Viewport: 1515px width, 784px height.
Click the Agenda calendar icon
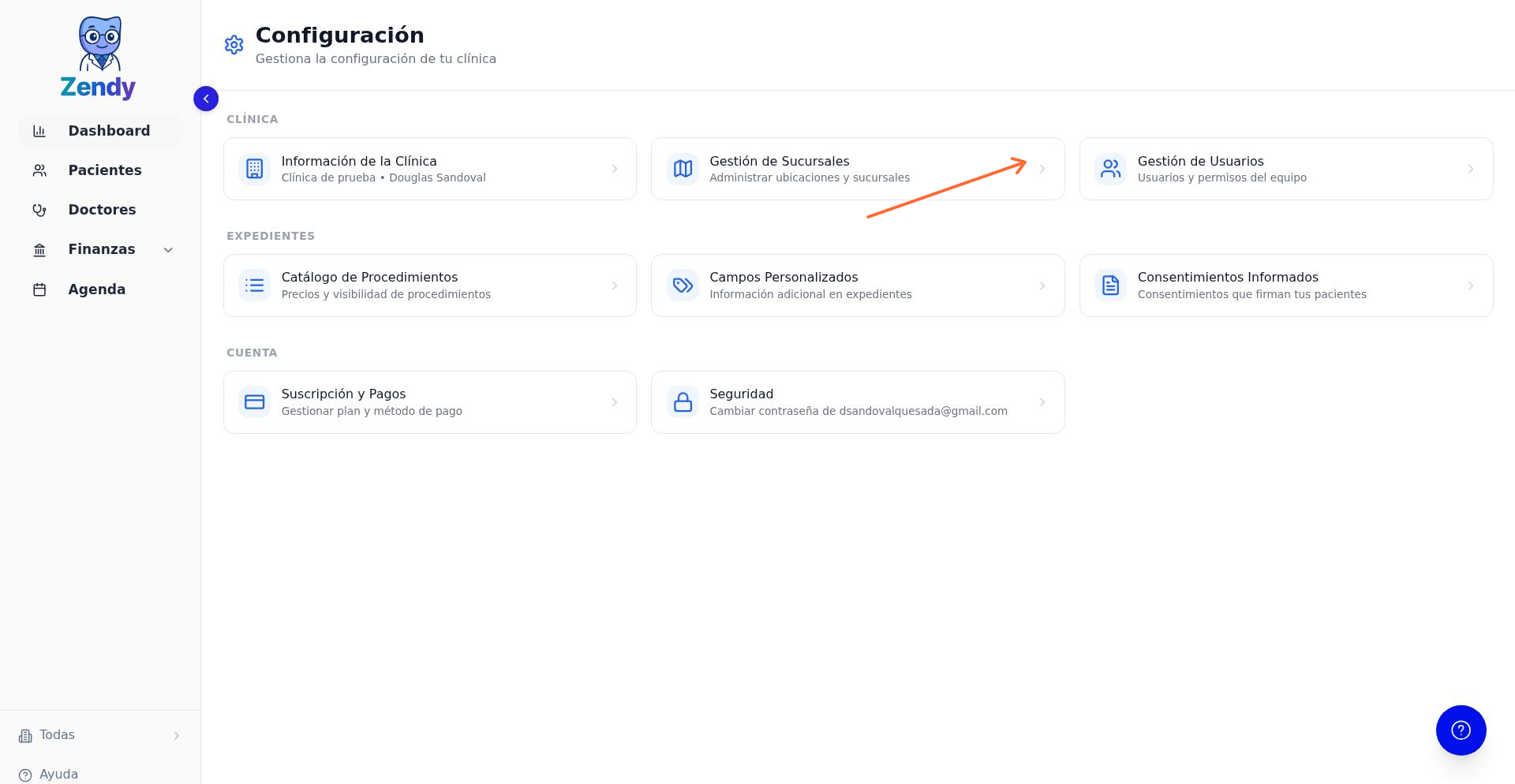(40, 289)
